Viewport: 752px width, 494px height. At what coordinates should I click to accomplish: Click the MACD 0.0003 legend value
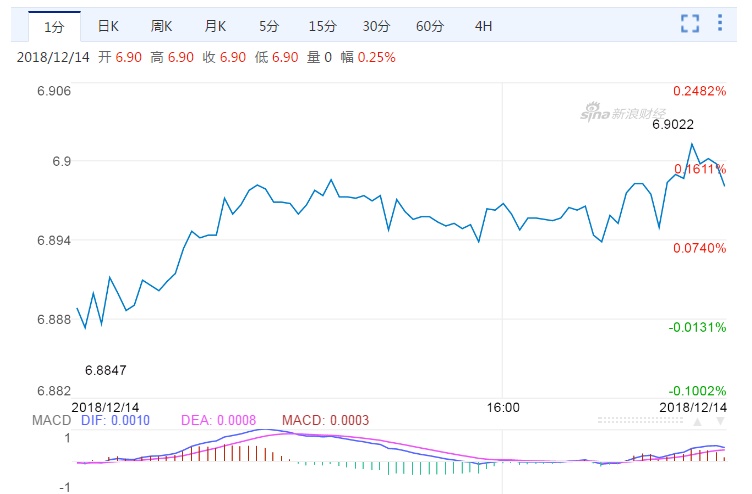(325, 421)
